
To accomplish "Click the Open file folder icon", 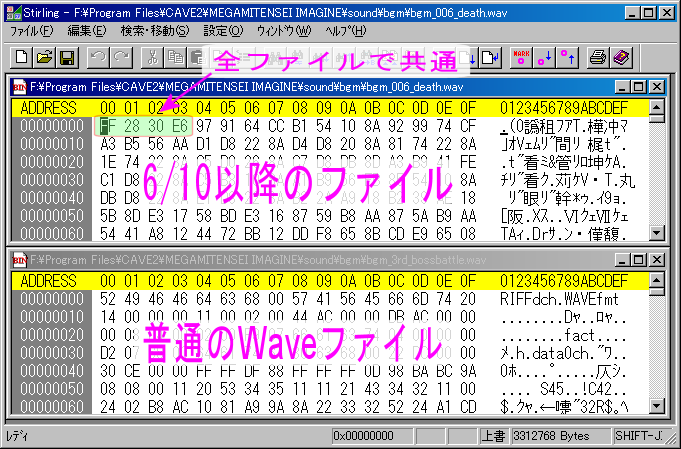I will click(43, 57).
